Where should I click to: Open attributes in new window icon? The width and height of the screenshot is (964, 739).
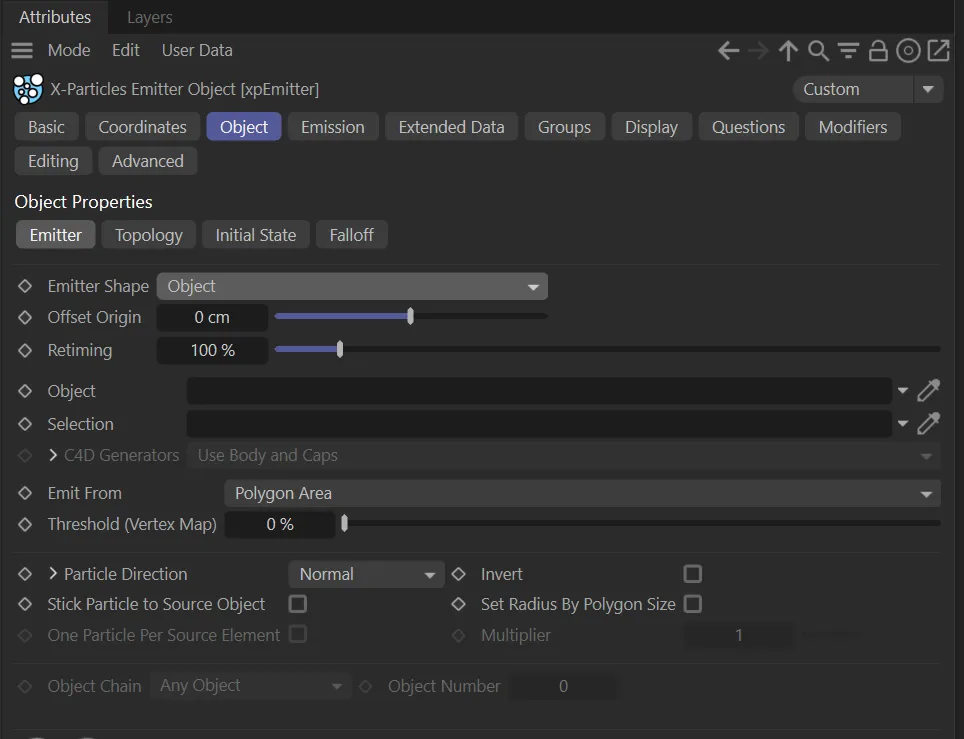[938, 51]
